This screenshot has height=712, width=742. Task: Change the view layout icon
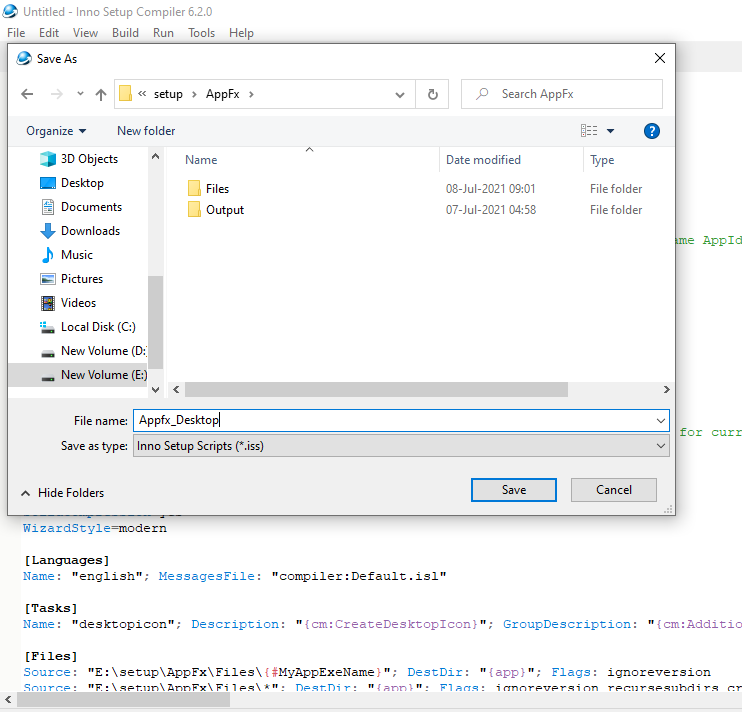click(589, 131)
